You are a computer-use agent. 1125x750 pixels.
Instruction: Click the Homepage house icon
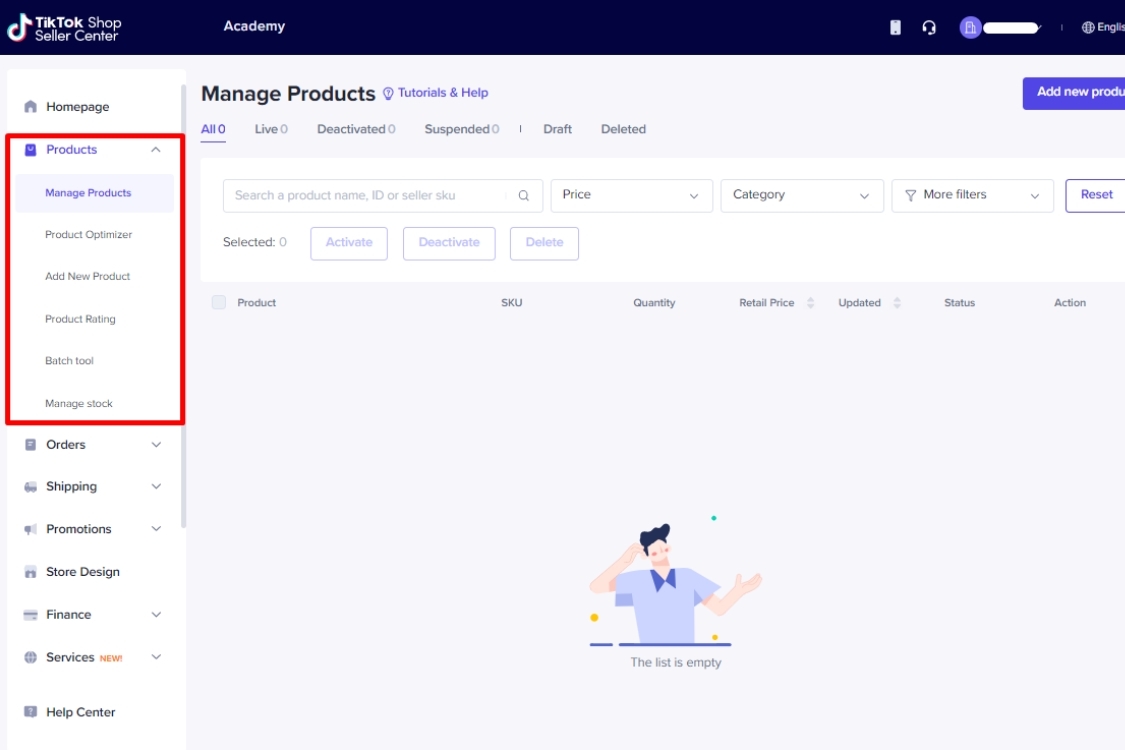click(30, 106)
